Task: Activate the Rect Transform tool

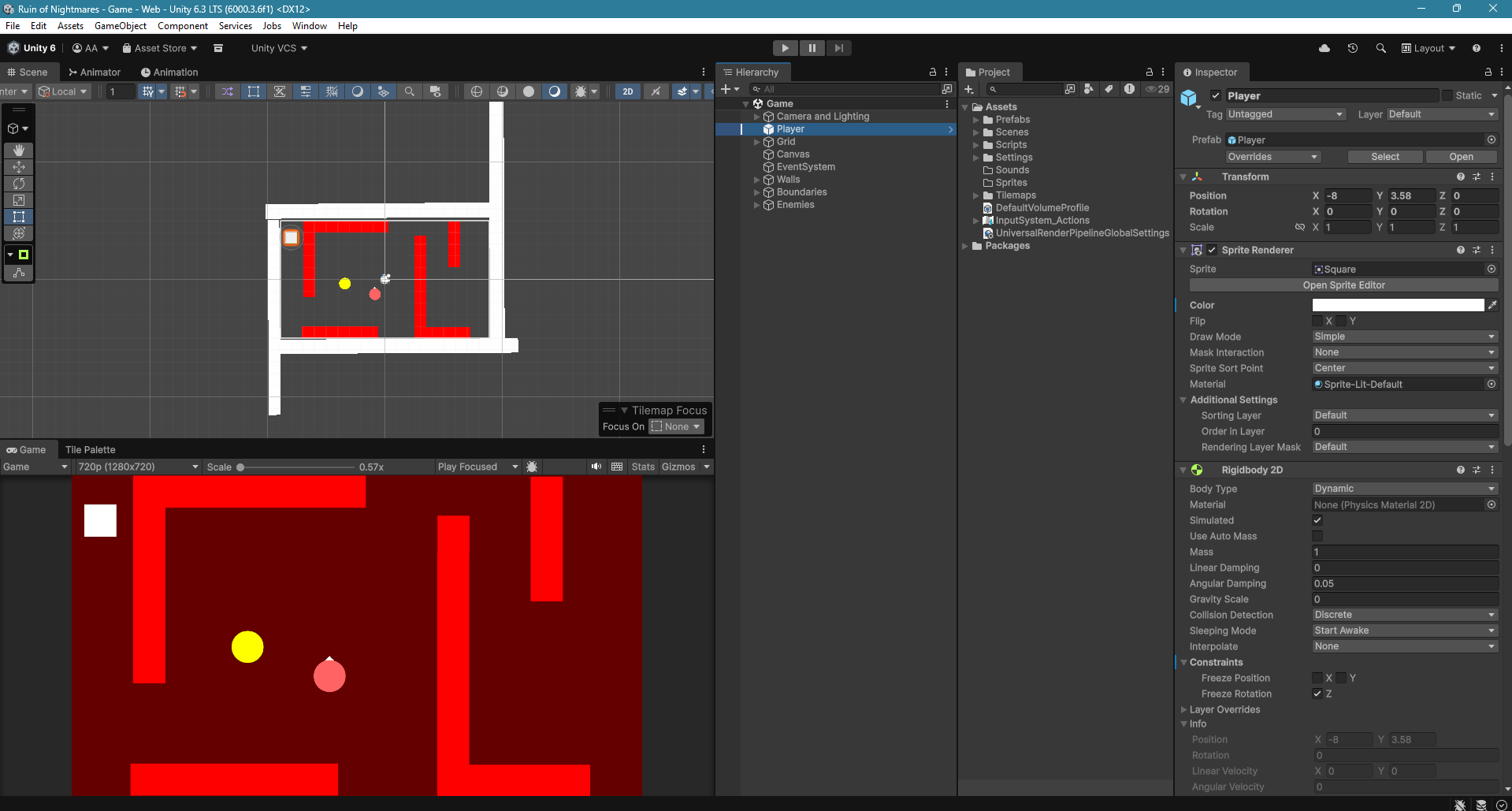Action: (18, 217)
